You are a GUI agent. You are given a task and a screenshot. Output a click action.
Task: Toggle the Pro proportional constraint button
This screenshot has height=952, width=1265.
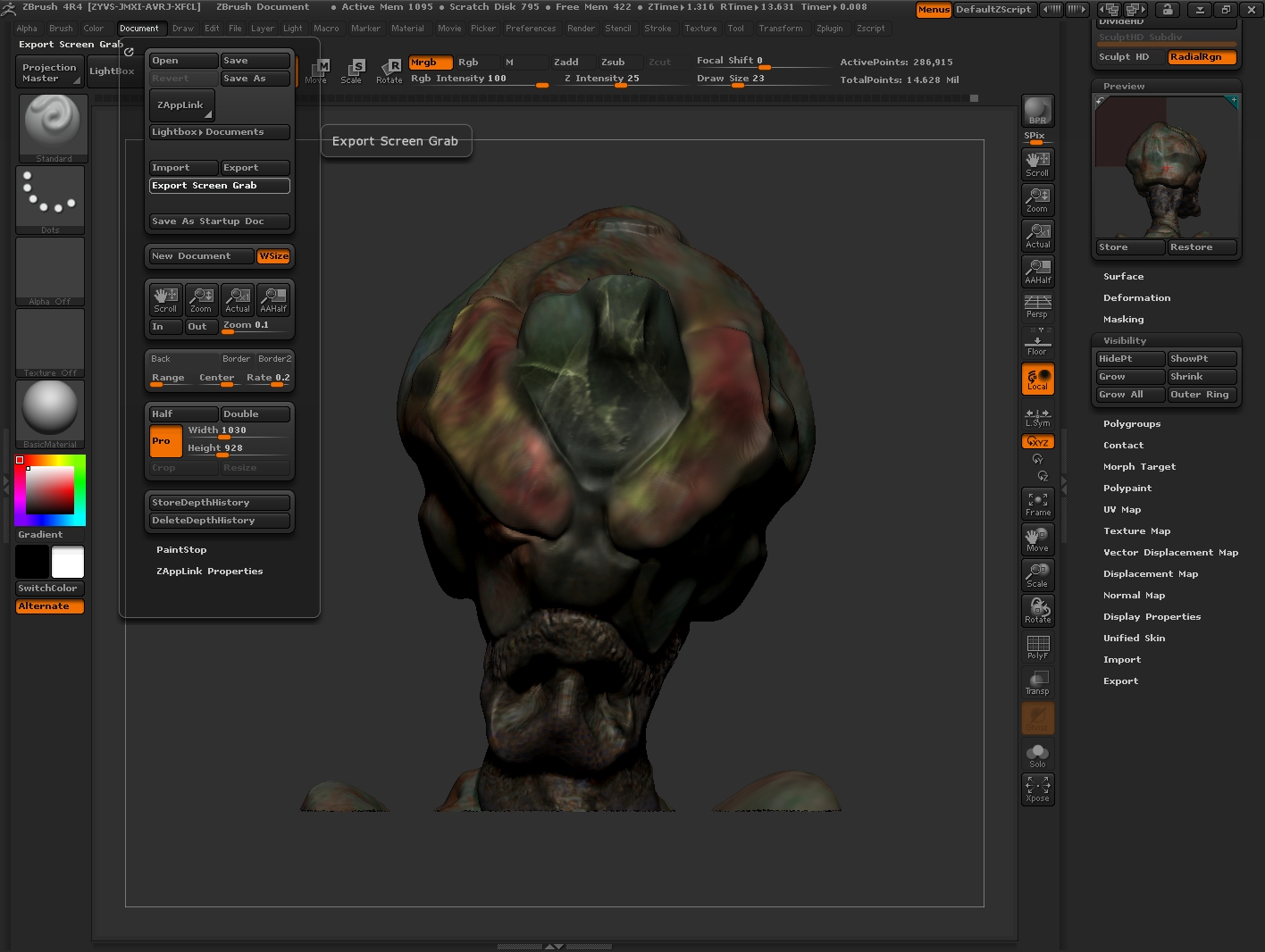165,440
